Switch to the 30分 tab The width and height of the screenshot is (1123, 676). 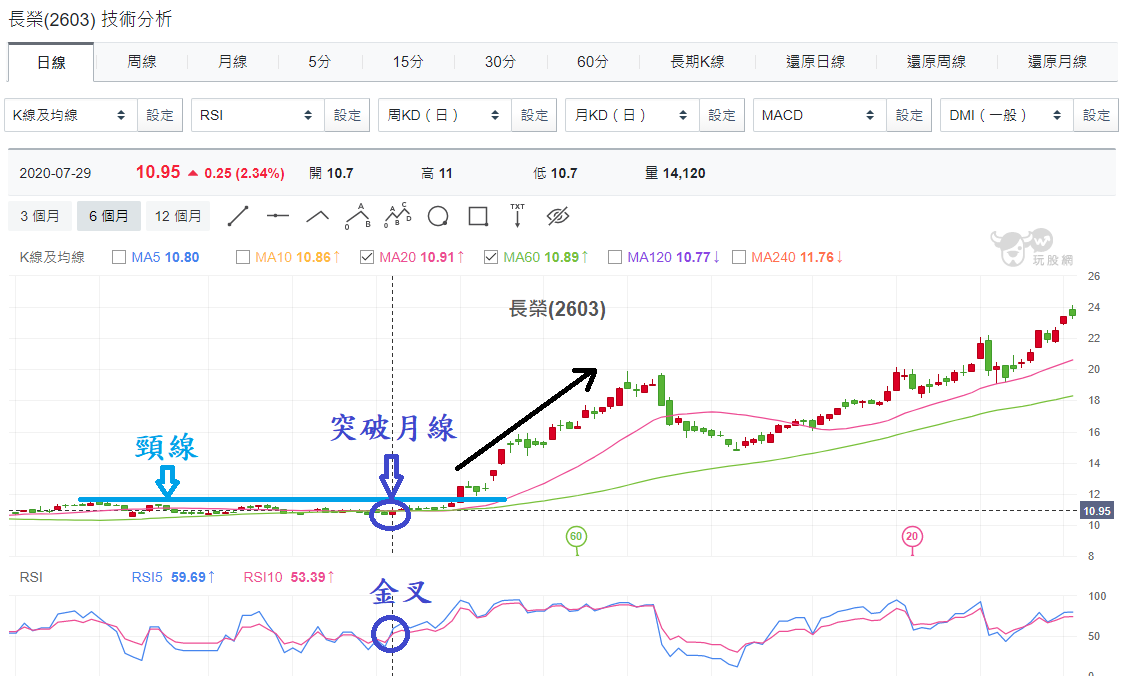tap(500, 62)
